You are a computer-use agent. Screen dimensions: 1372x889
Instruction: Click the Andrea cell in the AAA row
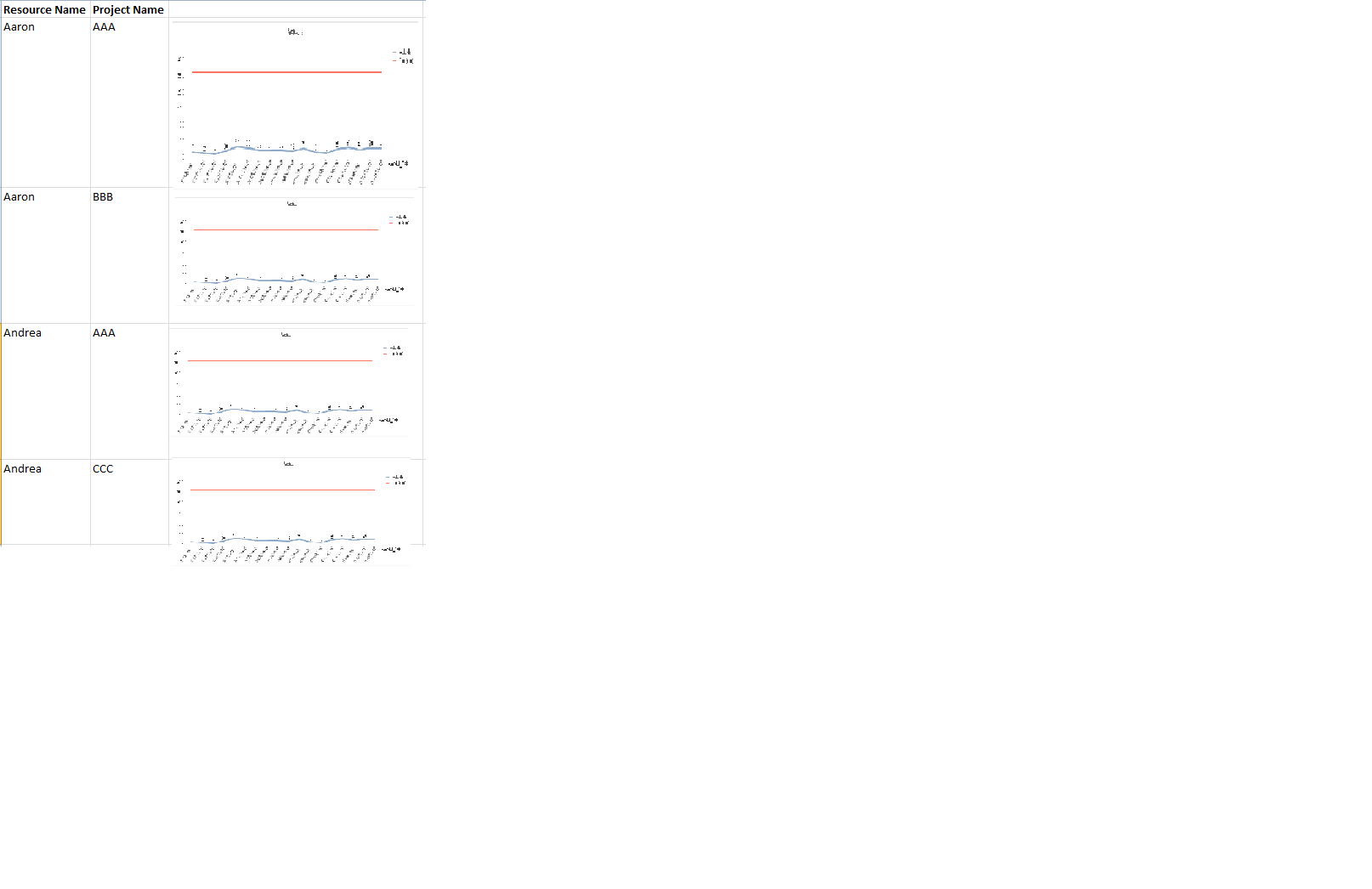[x=45, y=392]
